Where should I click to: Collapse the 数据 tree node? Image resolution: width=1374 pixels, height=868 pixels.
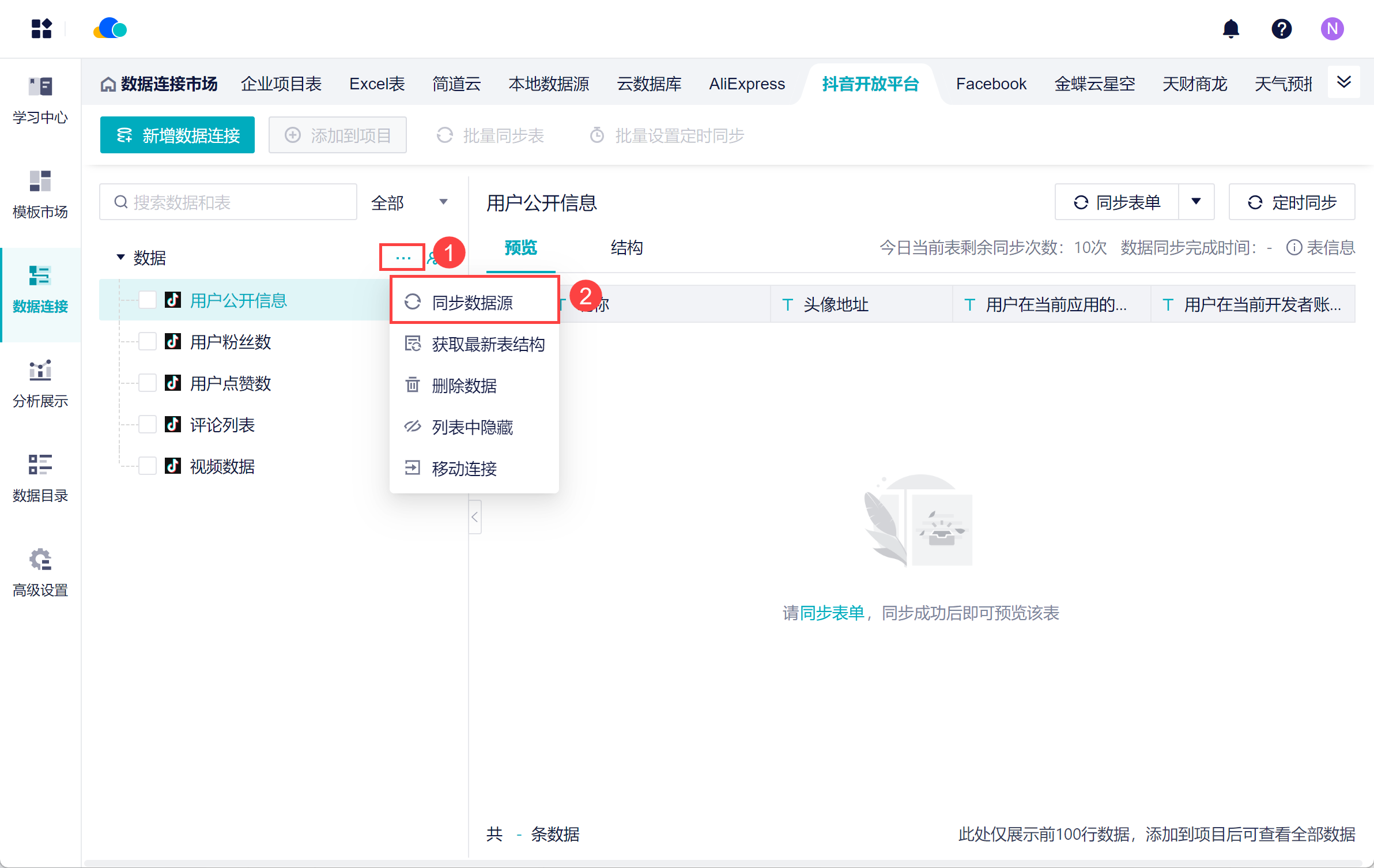(120, 257)
